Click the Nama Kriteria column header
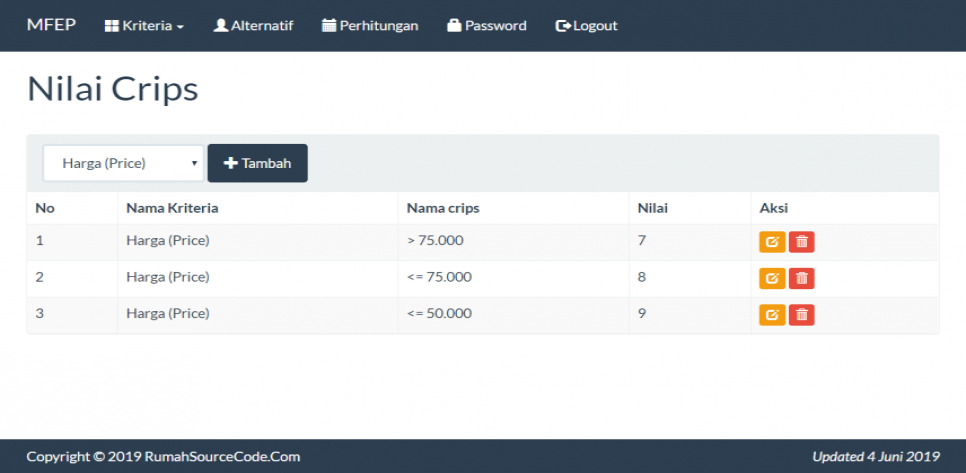The height and width of the screenshot is (473, 966). point(172,208)
